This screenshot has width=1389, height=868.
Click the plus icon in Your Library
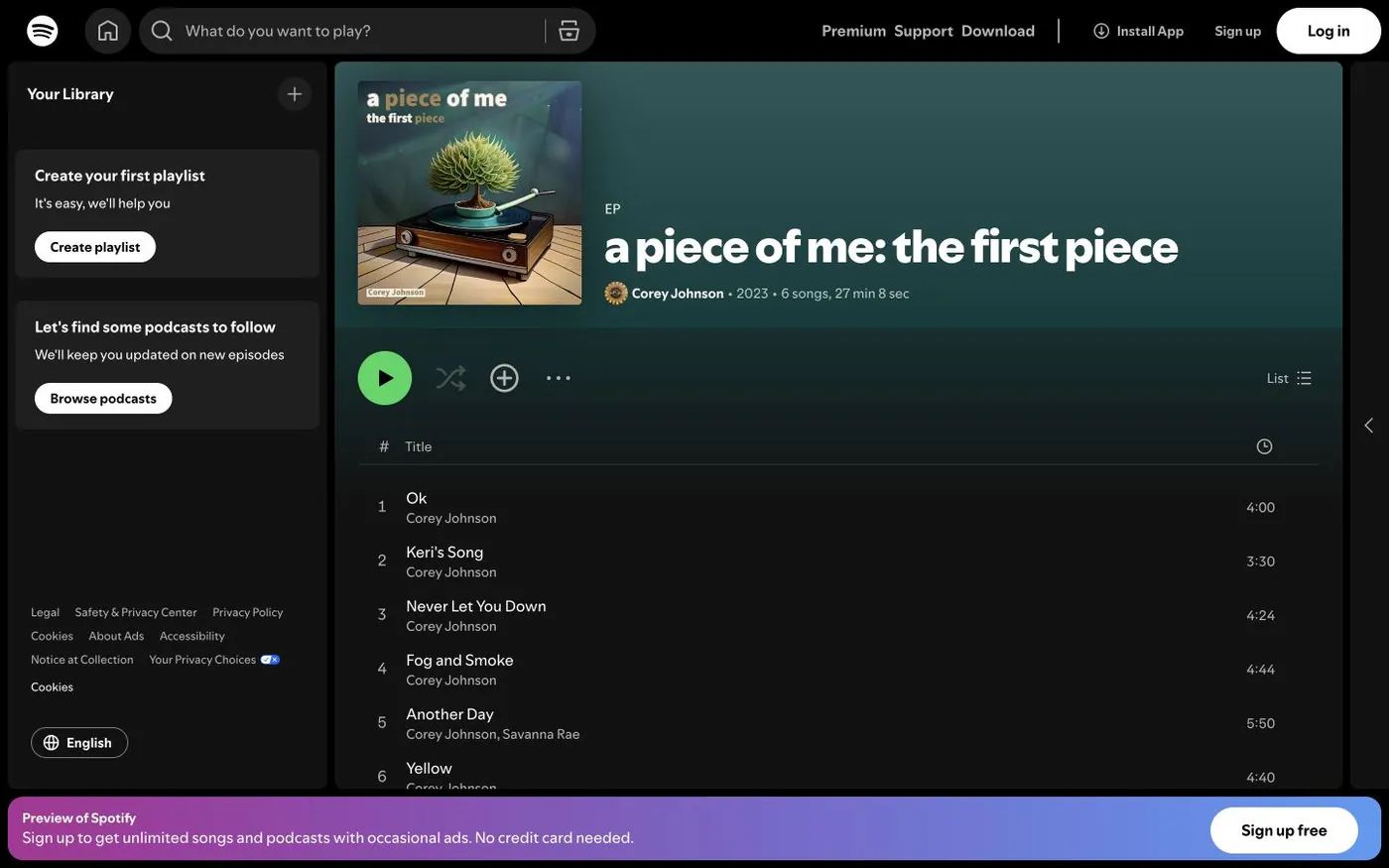point(295,94)
